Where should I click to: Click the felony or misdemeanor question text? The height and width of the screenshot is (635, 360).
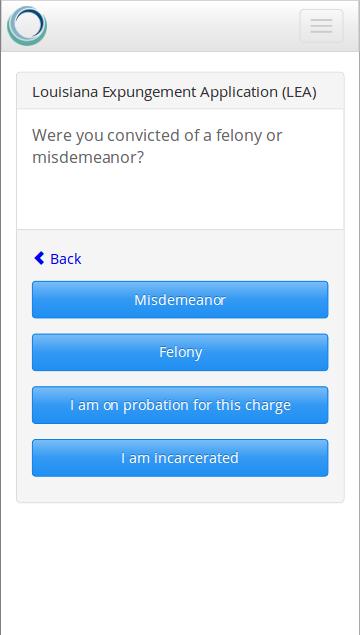pyautogui.click(x=157, y=146)
